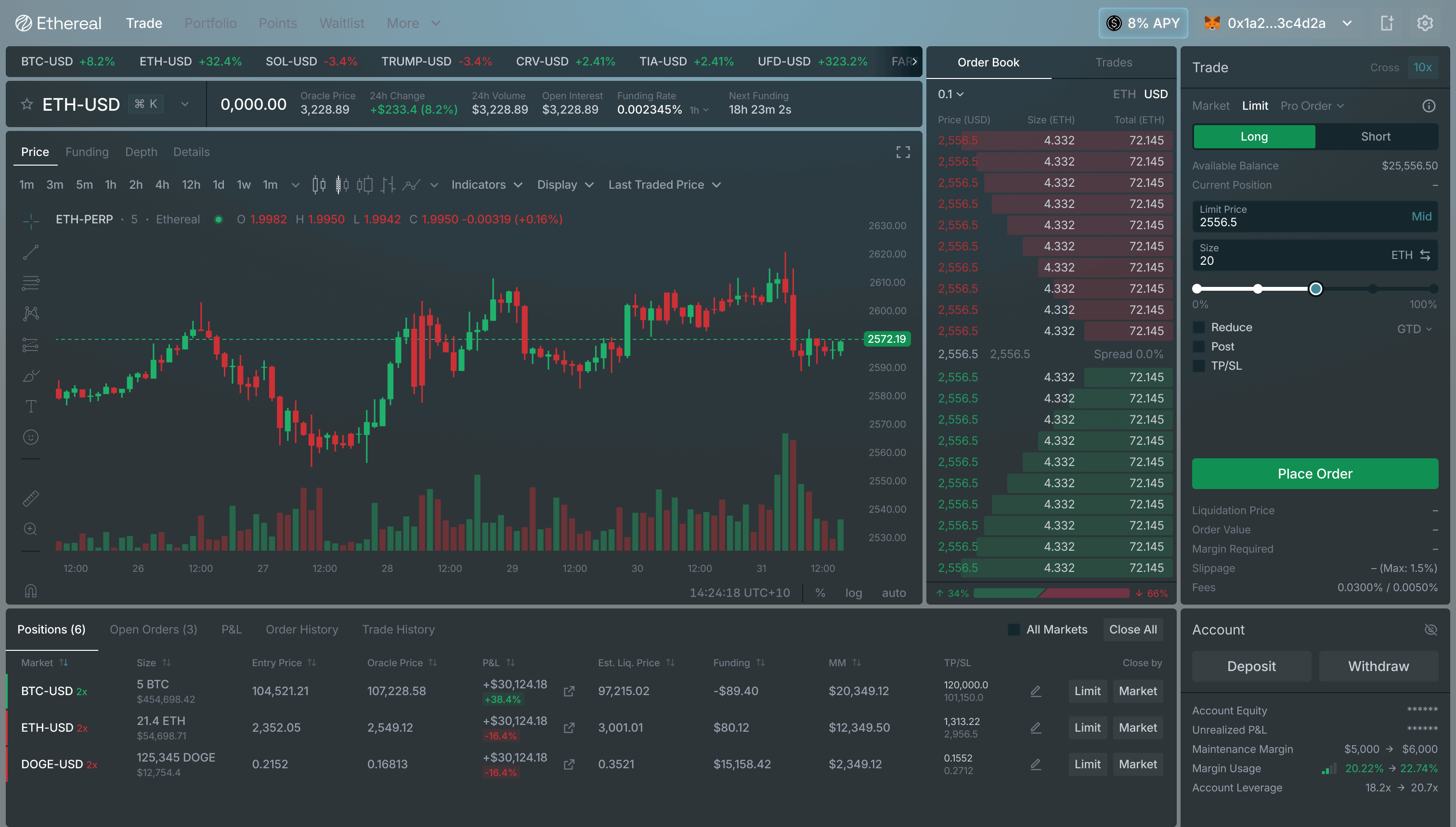This screenshot has width=1456, height=827.
Task: Select the trend line drawing tool
Action: 30,252
